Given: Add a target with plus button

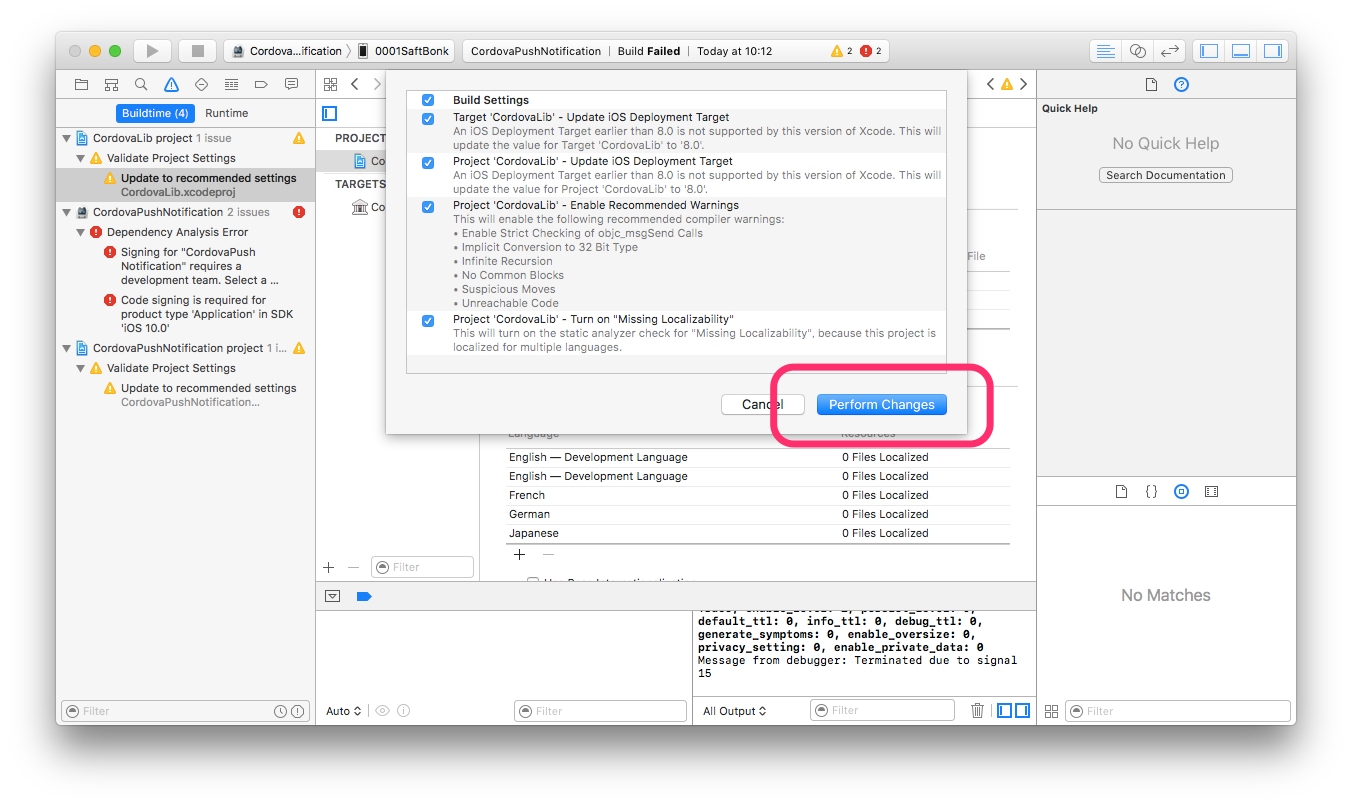Looking at the screenshot, I should pyautogui.click(x=329, y=567).
